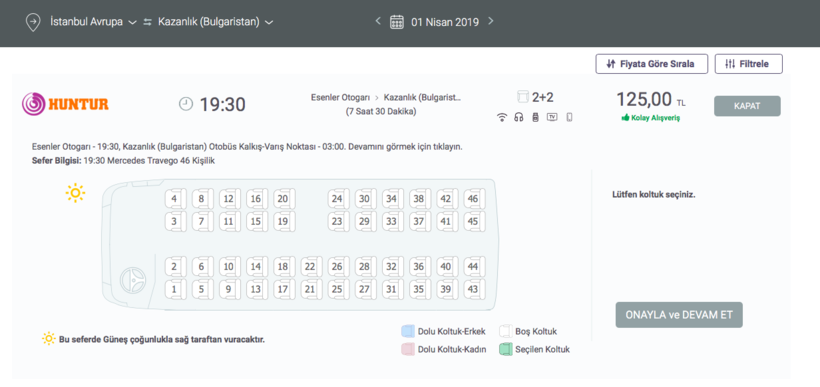820x387 pixels.
Task: Close trip details with KAPAT
Action: tap(747, 106)
